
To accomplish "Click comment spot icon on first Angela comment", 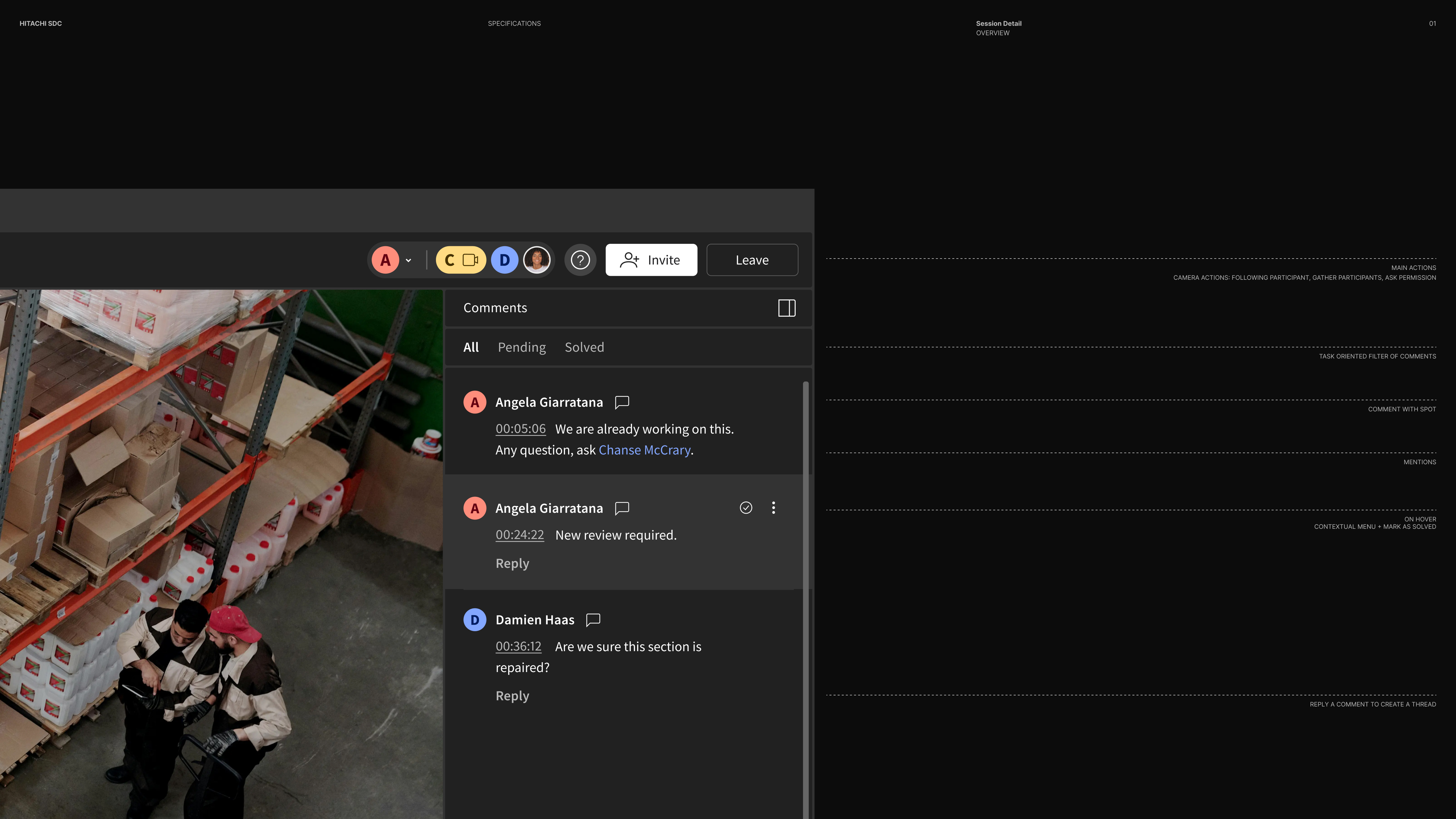I will (x=622, y=402).
